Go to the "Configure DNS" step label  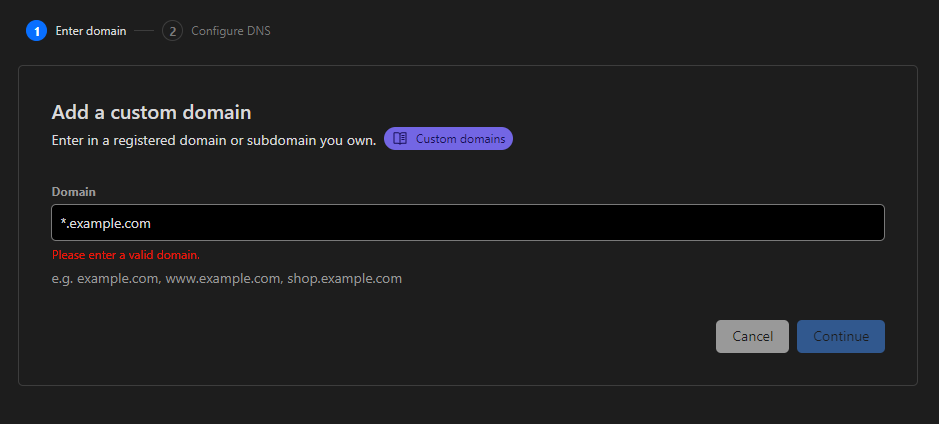tap(231, 31)
